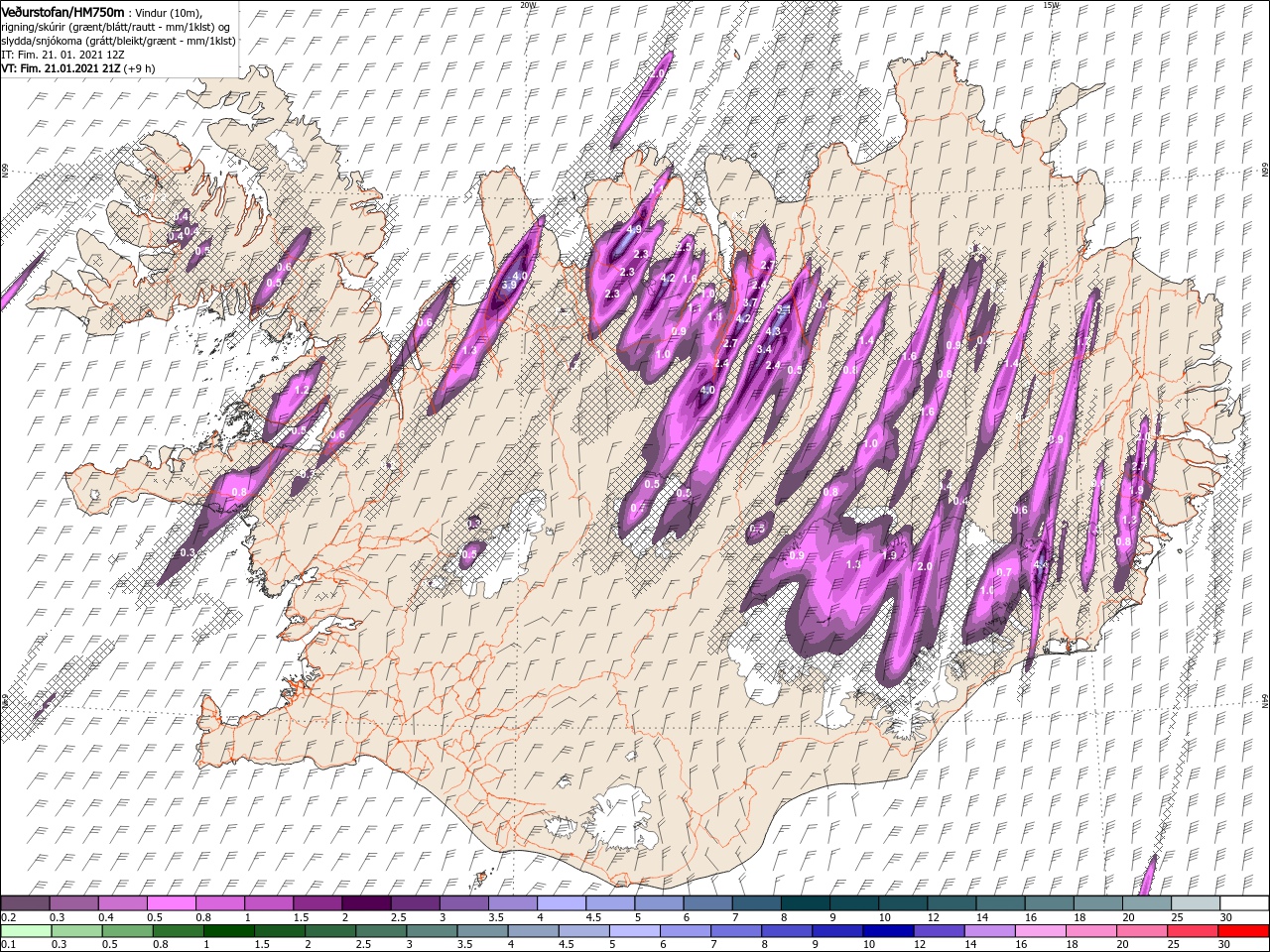
Task: Select the first snow legend swatch labeled 0.2
Action: coord(25,903)
